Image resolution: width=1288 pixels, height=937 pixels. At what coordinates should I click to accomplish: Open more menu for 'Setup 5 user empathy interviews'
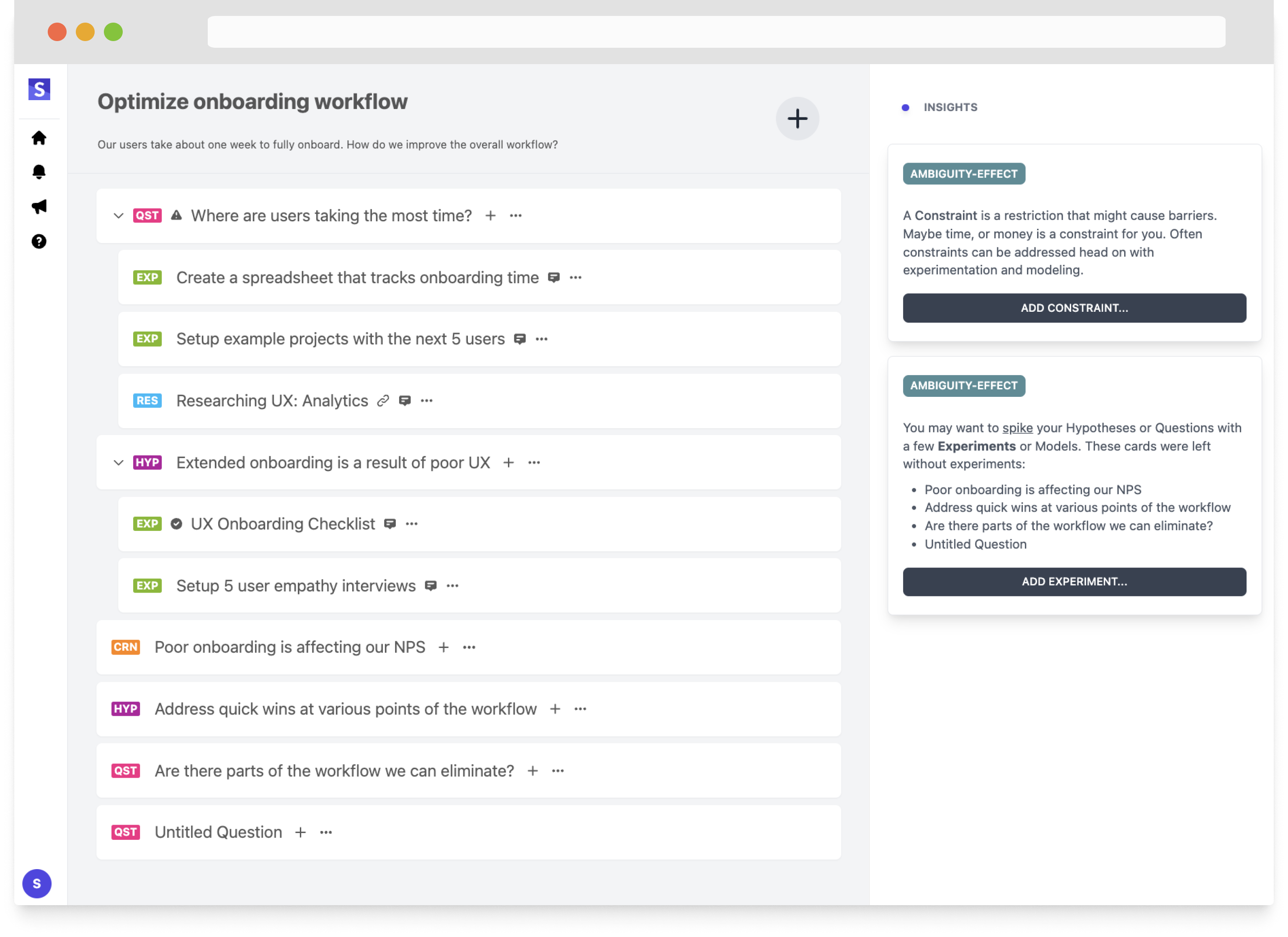coord(453,586)
